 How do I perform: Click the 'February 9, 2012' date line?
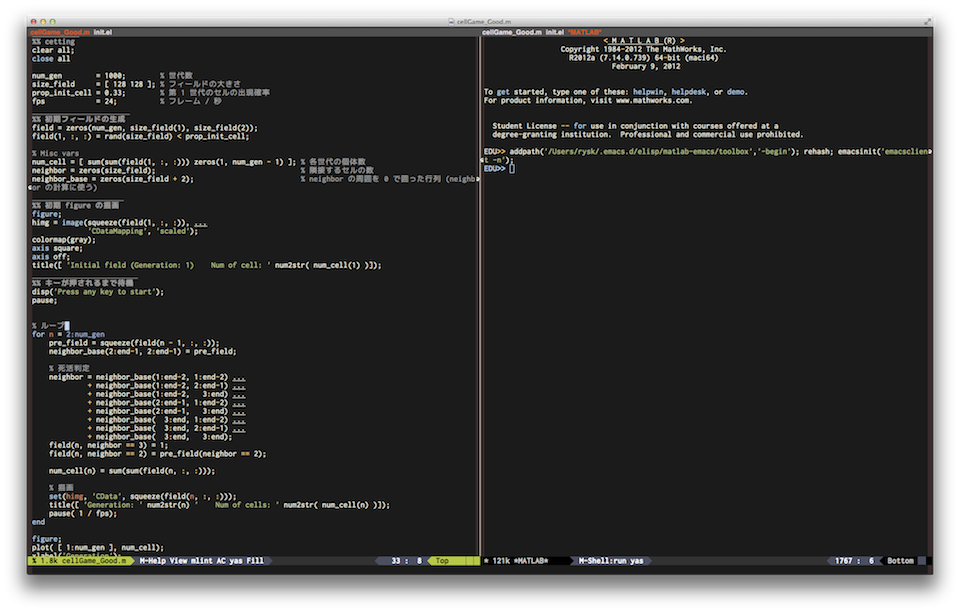click(x=646, y=66)
